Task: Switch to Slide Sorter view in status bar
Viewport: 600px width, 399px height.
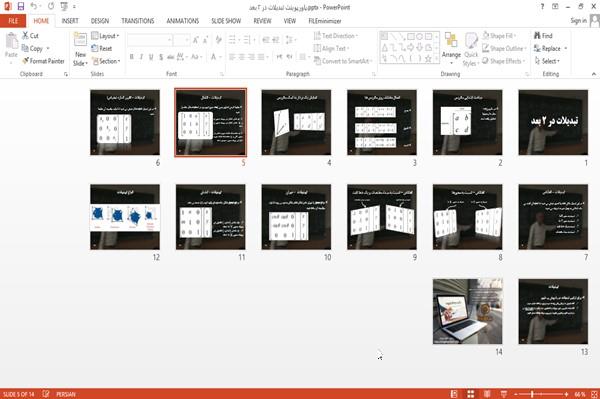Action: point(471,394)
